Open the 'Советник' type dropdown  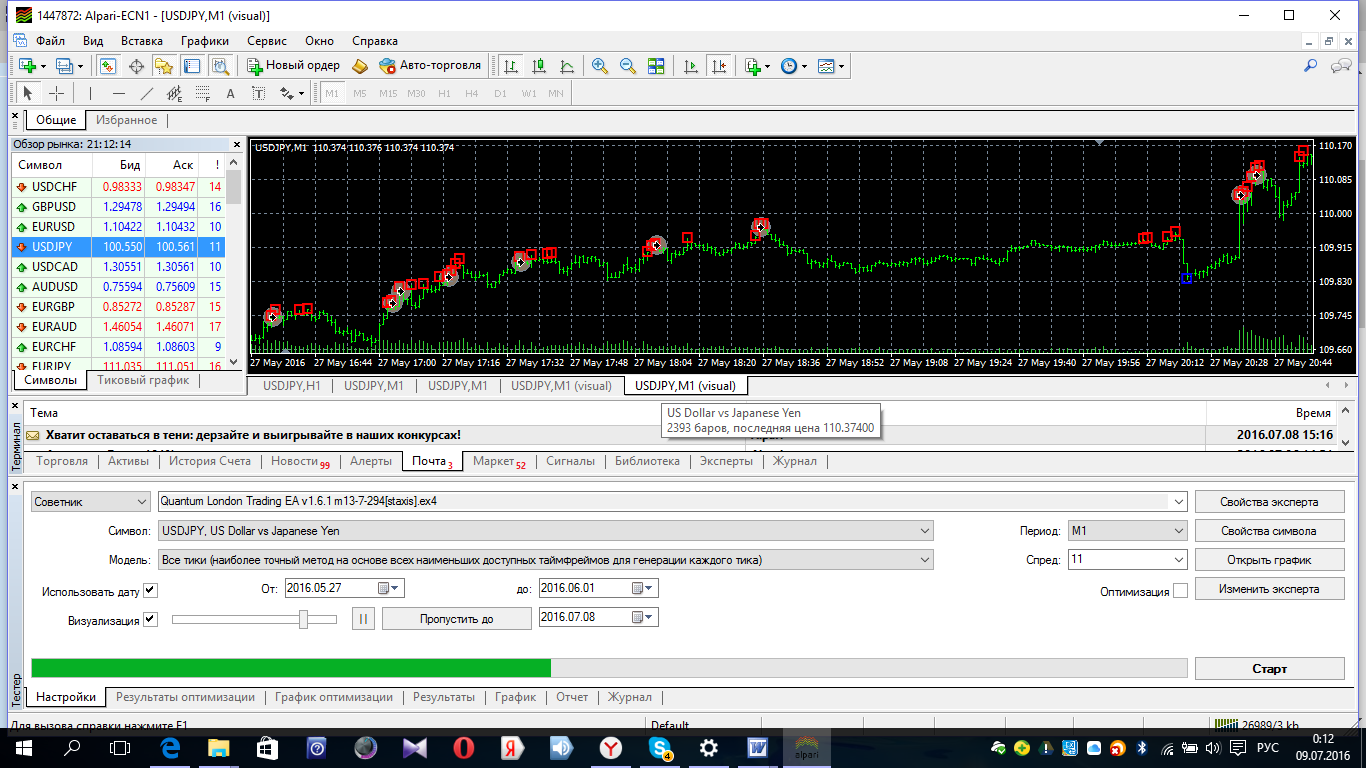[x=90, y=501]
